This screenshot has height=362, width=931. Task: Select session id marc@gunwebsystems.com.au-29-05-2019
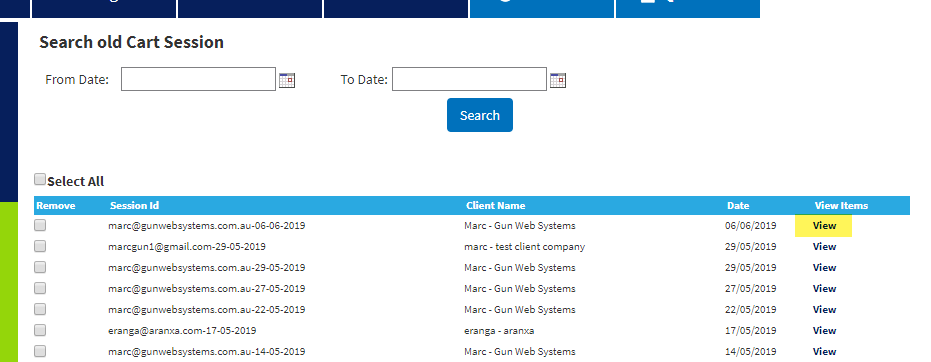pyautogui.click(x=207, y=268)
